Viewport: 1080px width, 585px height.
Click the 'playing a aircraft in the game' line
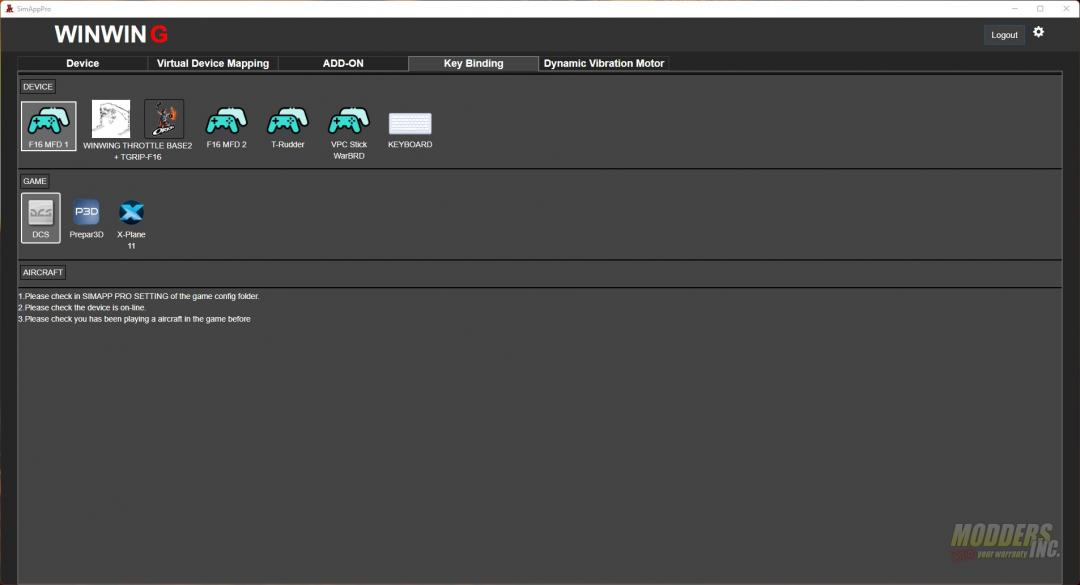(x=134, y=319)
